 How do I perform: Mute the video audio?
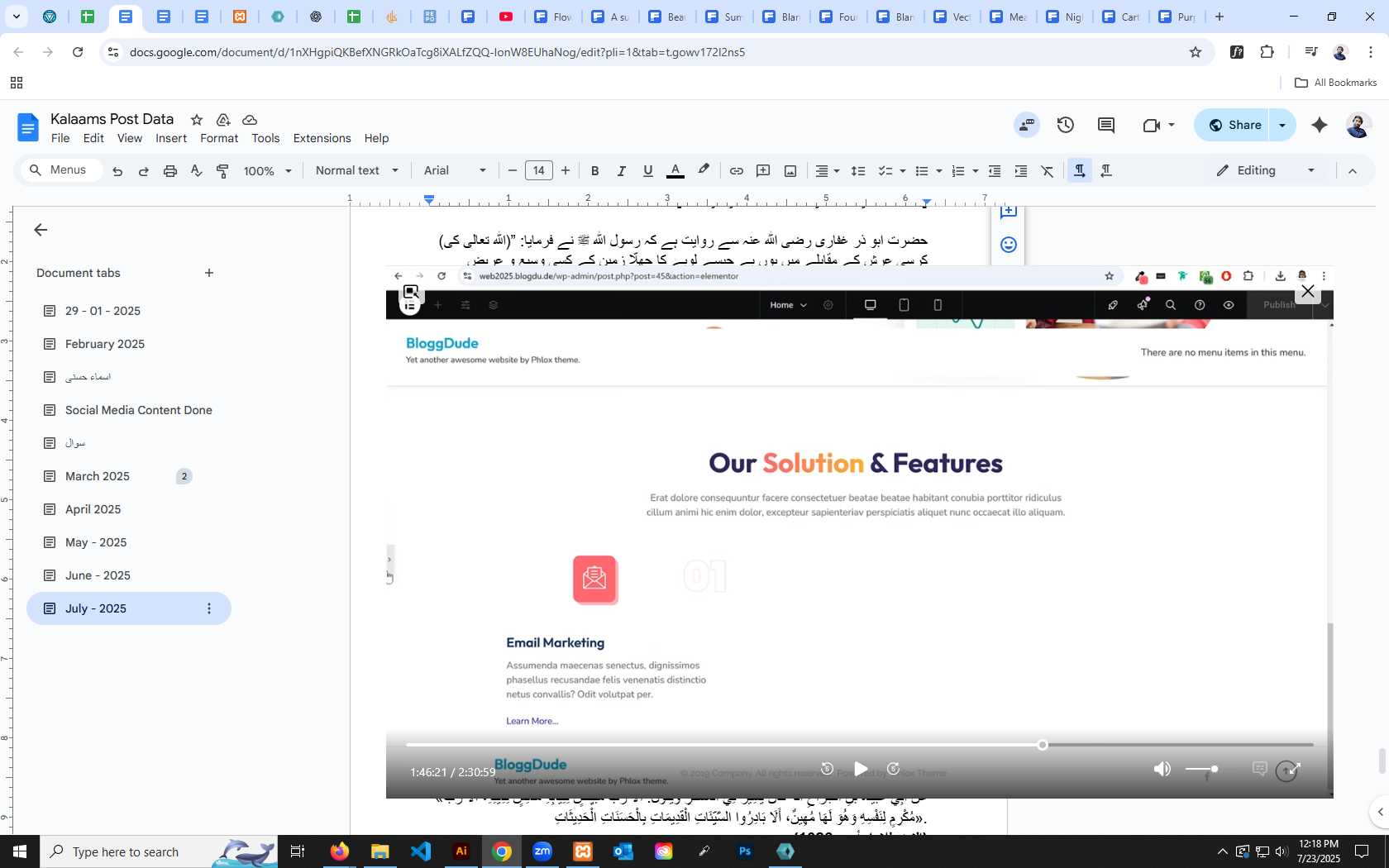(x=1162, y=769)
